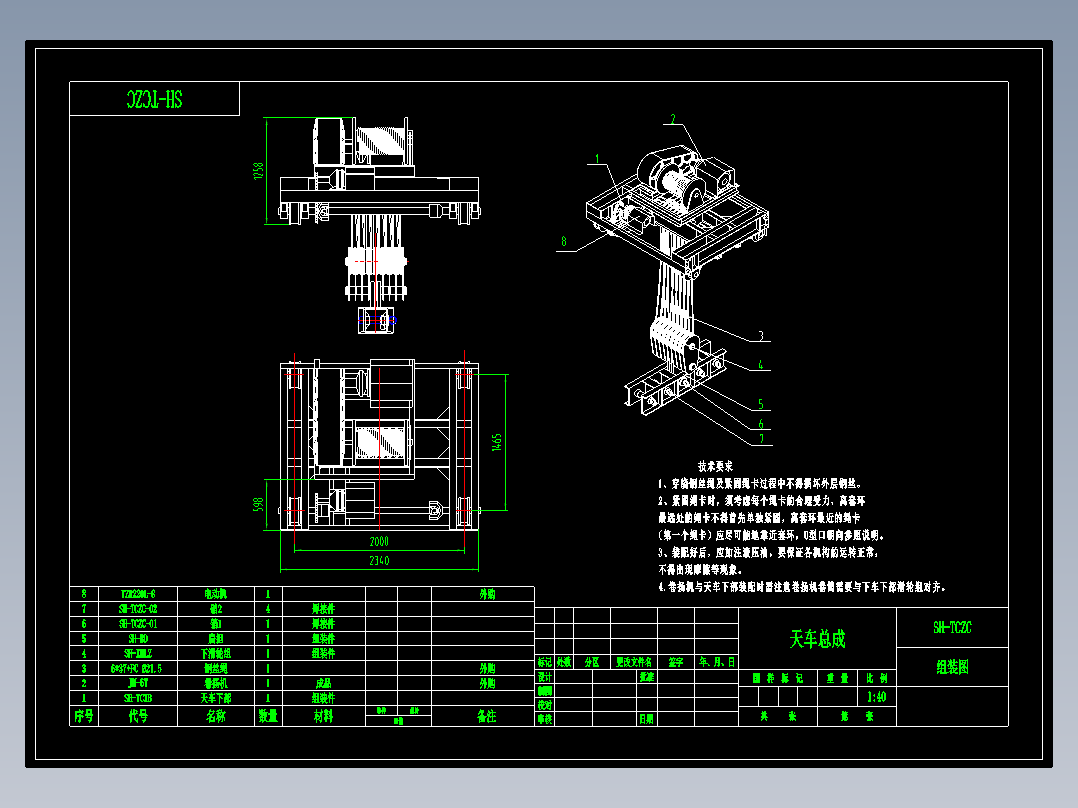Click the 更改文件名 header cell
Image resolution: width=1078 pixels, height=808 pixels.
click(x=633, y=662)
